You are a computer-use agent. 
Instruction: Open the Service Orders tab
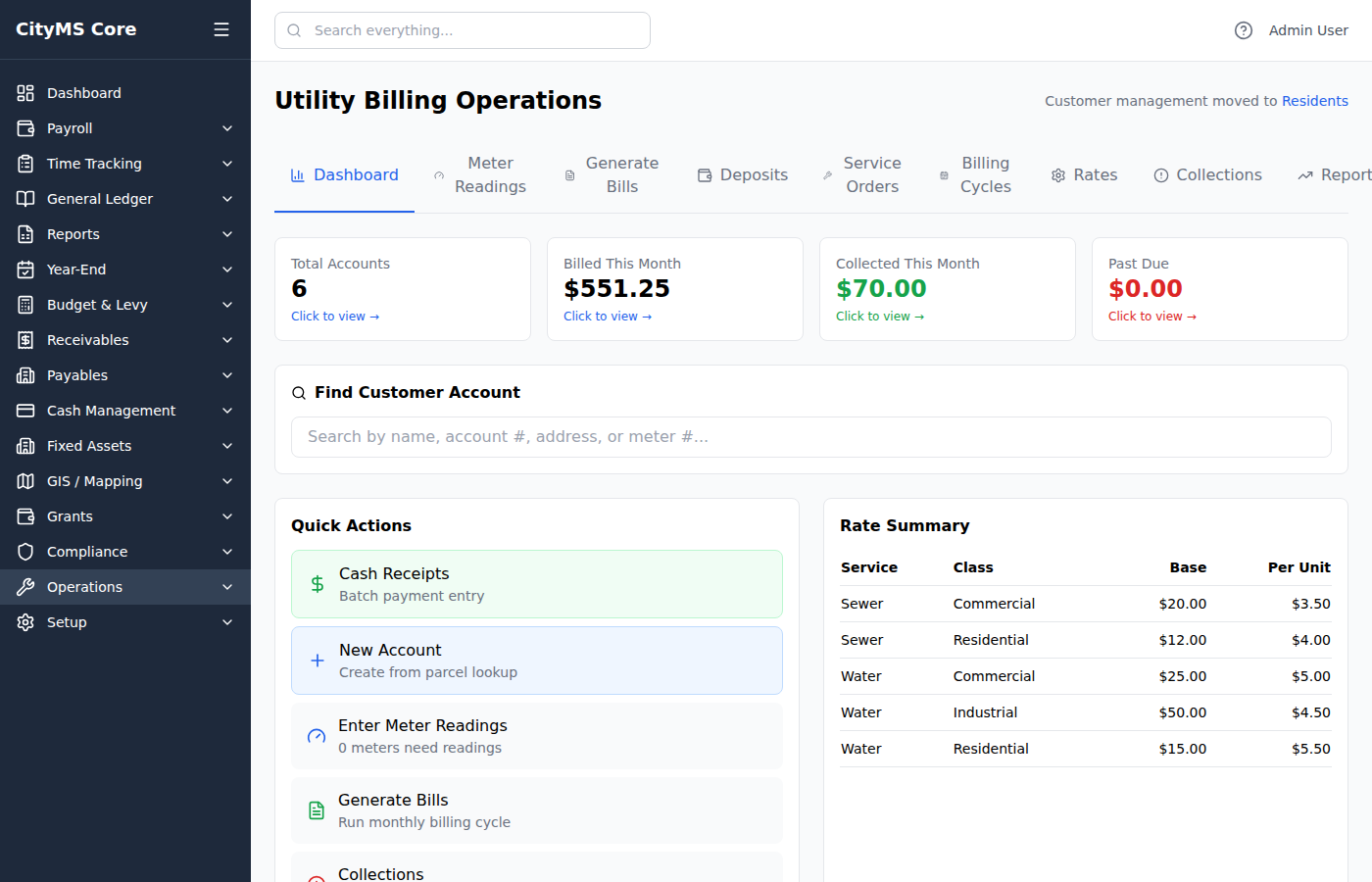870,174
